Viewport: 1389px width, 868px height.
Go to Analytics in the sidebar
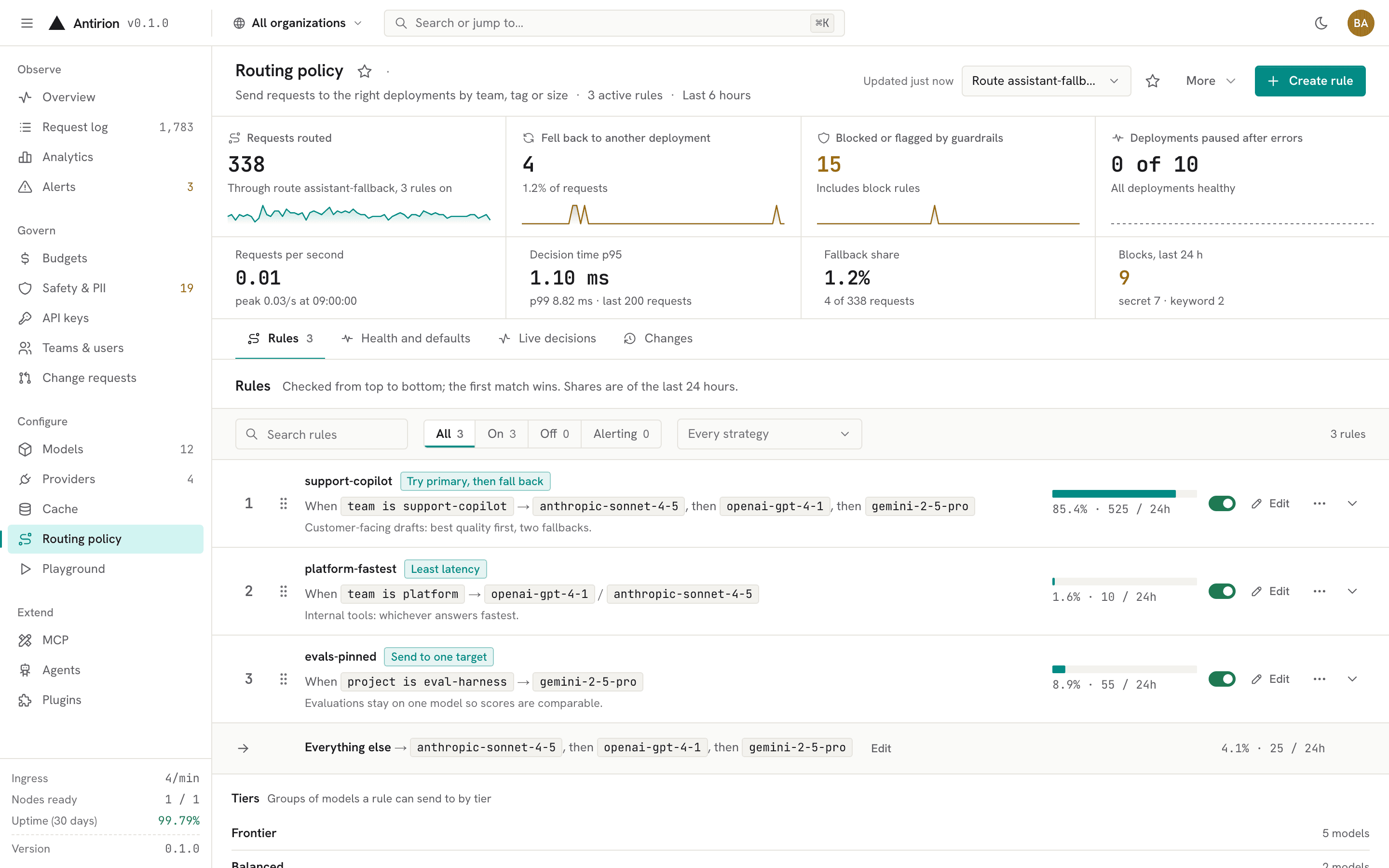pyautogui.click(x=106, y=157)
